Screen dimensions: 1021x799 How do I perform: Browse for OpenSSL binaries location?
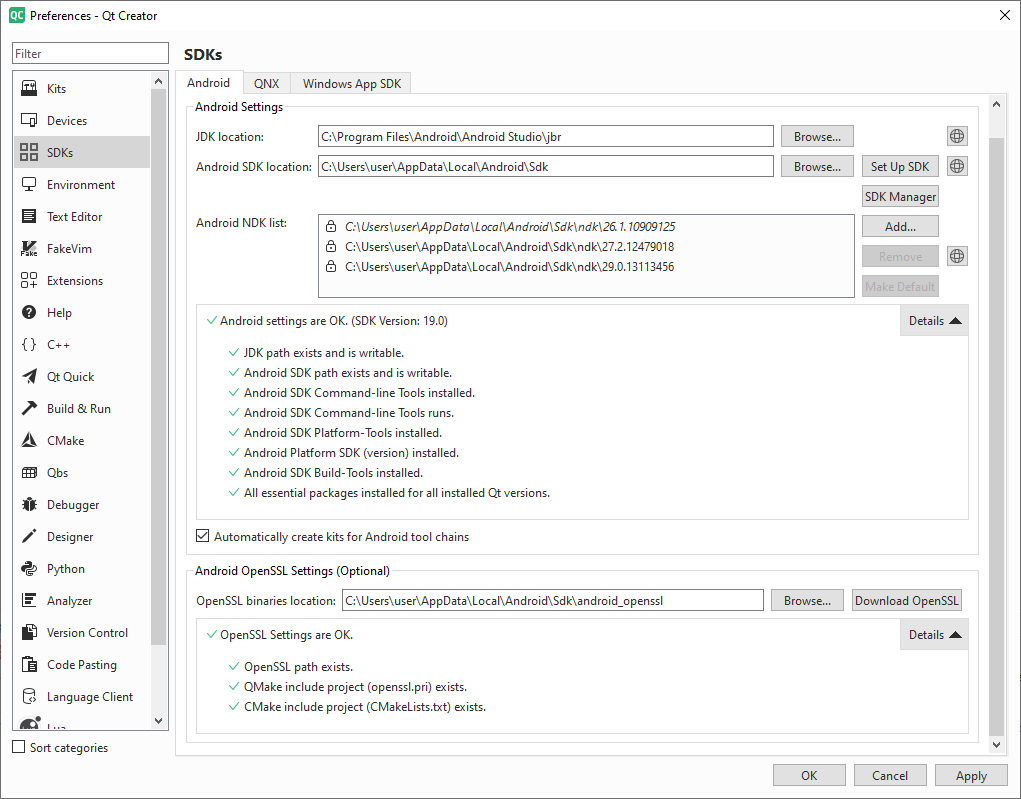coord(807,600)
